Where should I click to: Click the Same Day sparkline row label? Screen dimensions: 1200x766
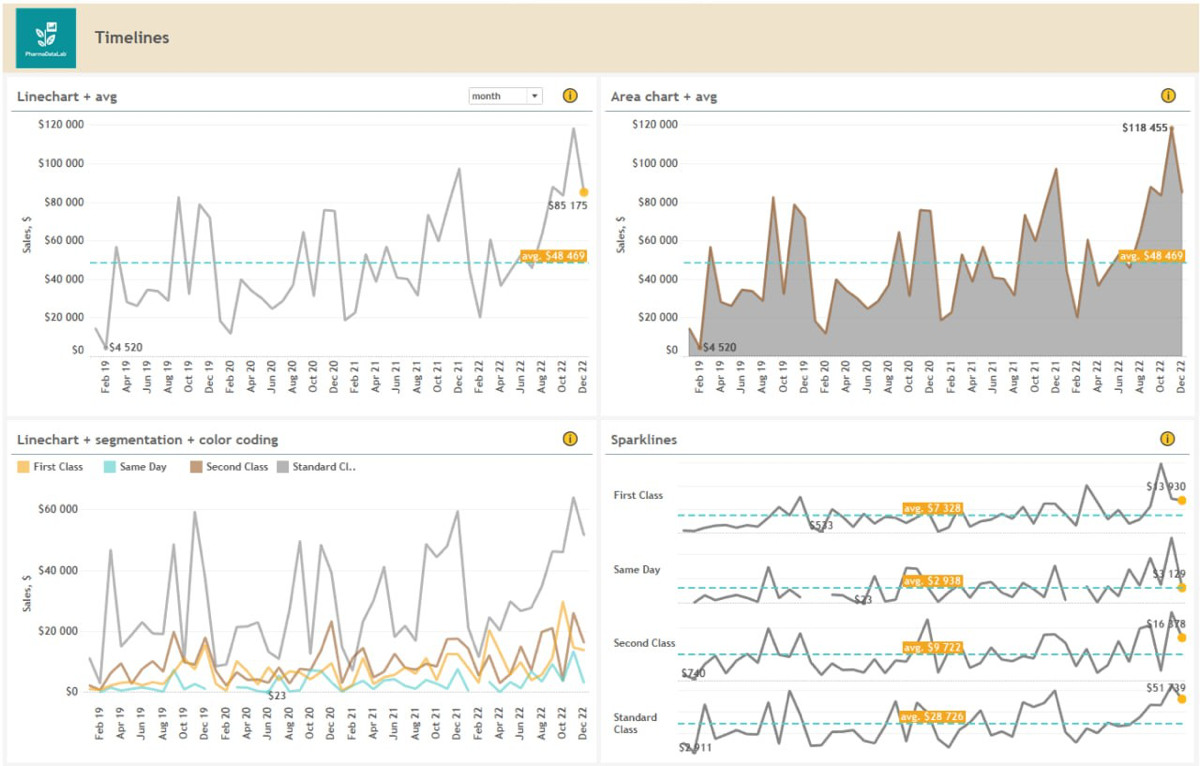(637, 570)
